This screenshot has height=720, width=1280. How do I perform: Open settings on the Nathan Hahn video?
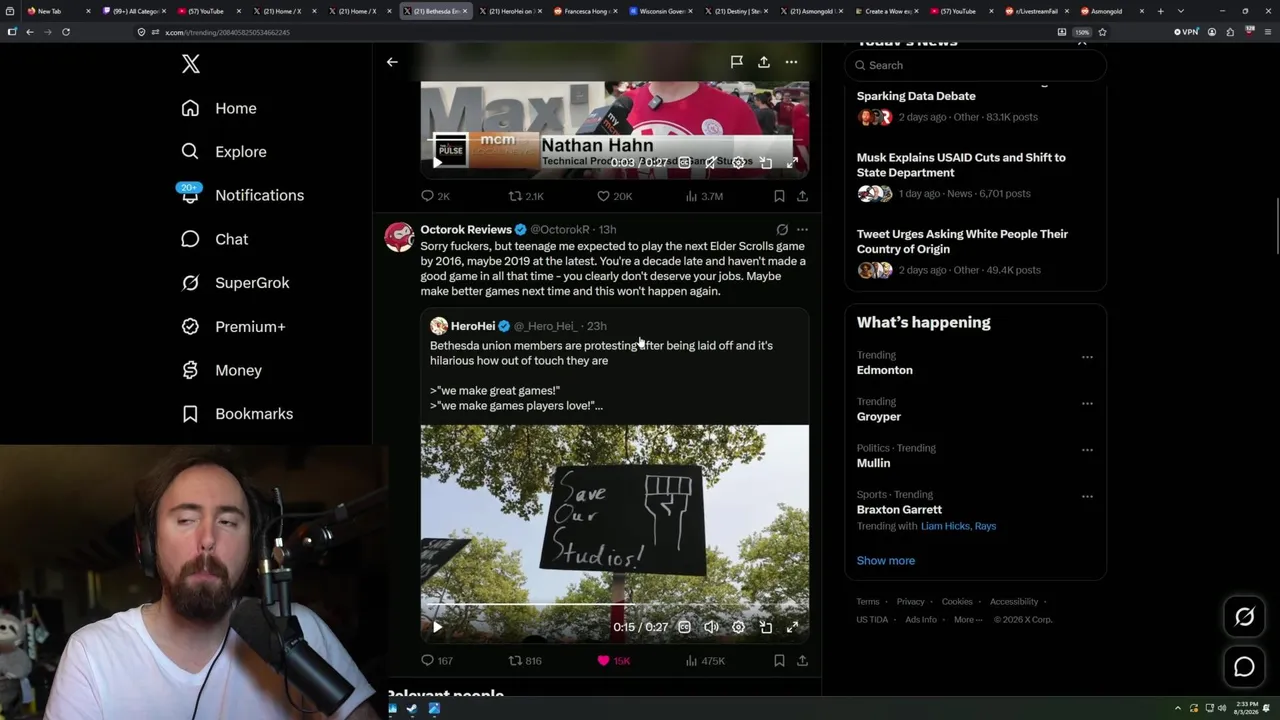(x=738, y=162)
